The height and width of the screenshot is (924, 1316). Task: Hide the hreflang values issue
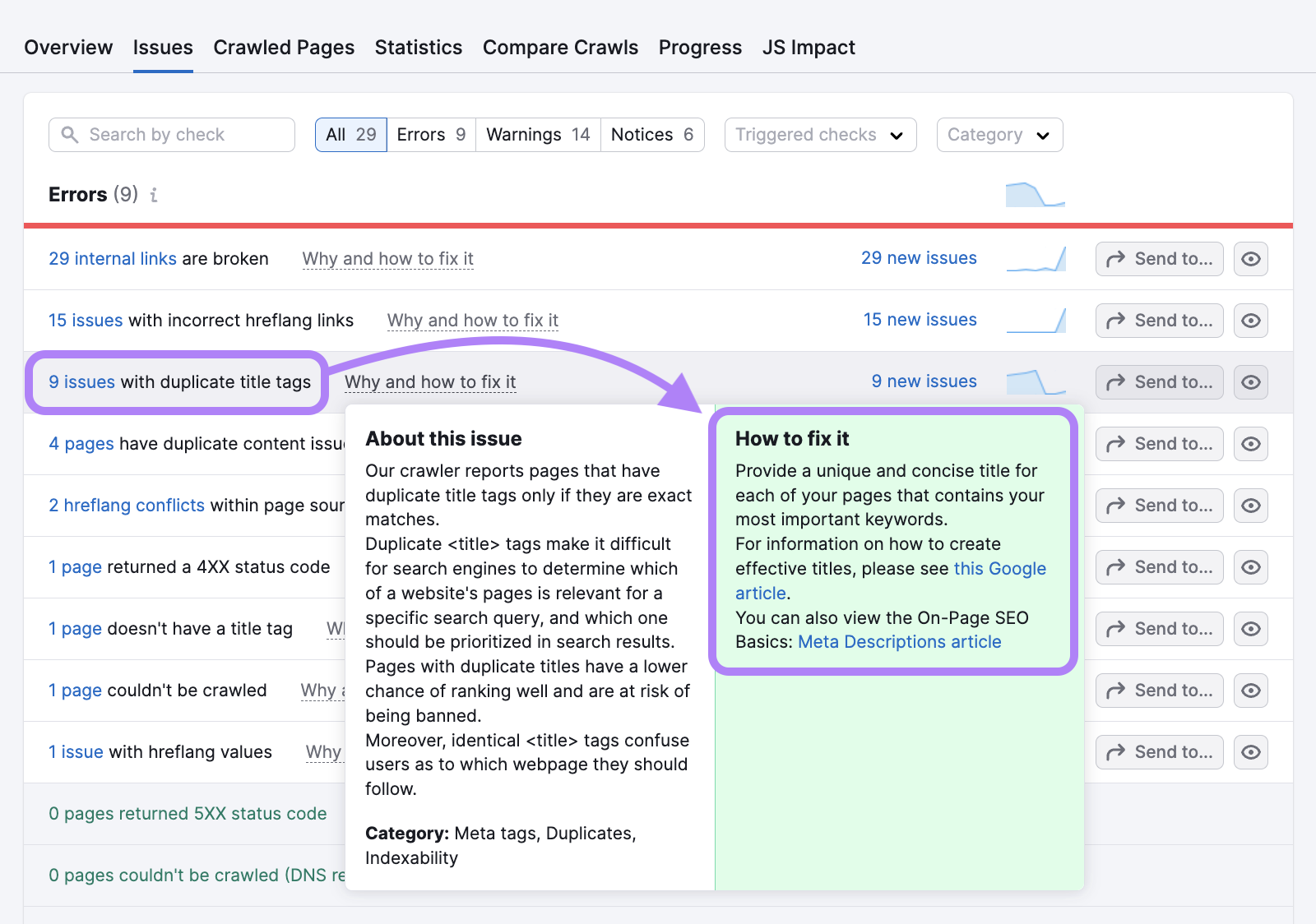coord(1250,752)
